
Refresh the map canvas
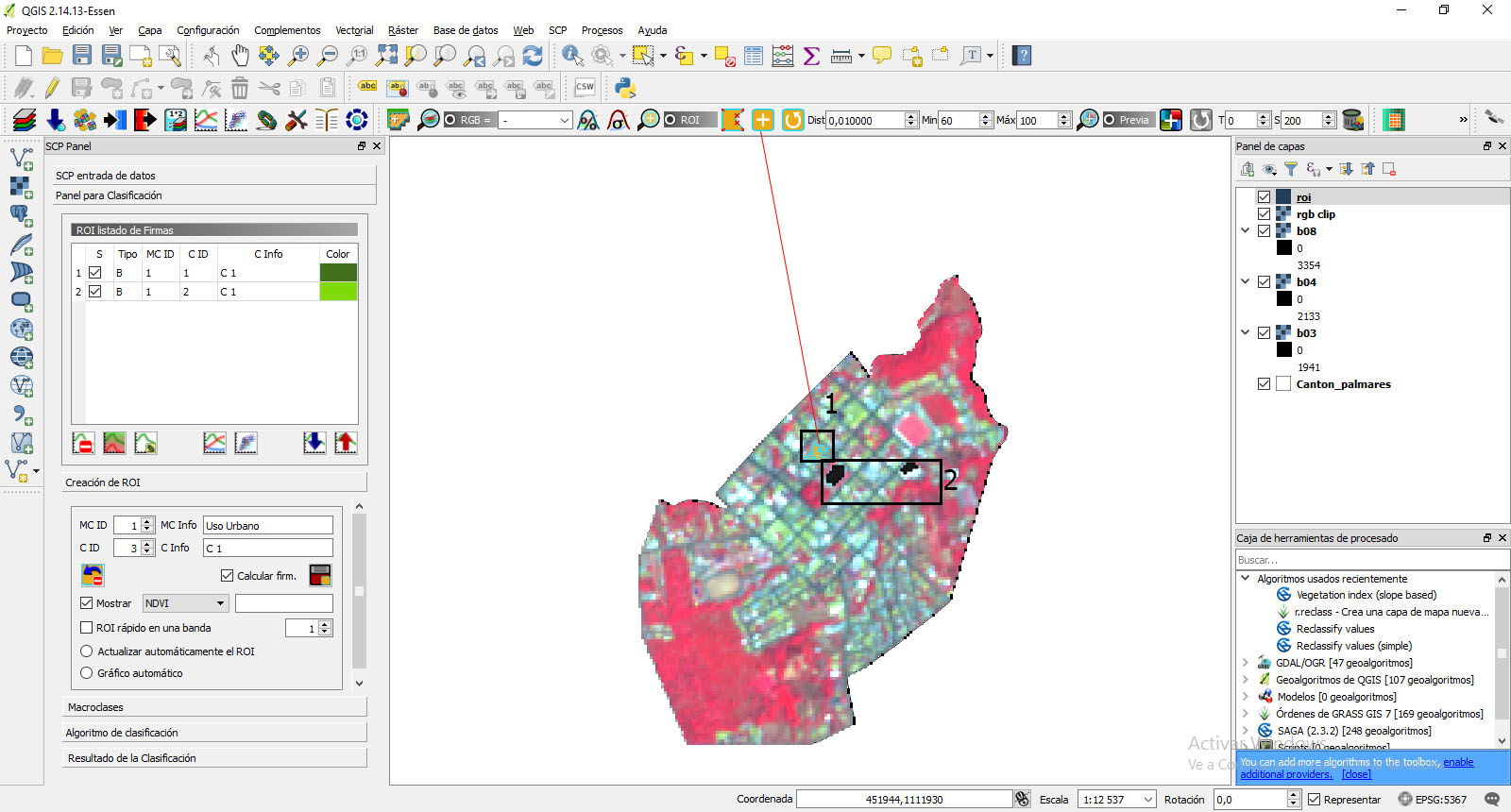(x=533, y=56)
